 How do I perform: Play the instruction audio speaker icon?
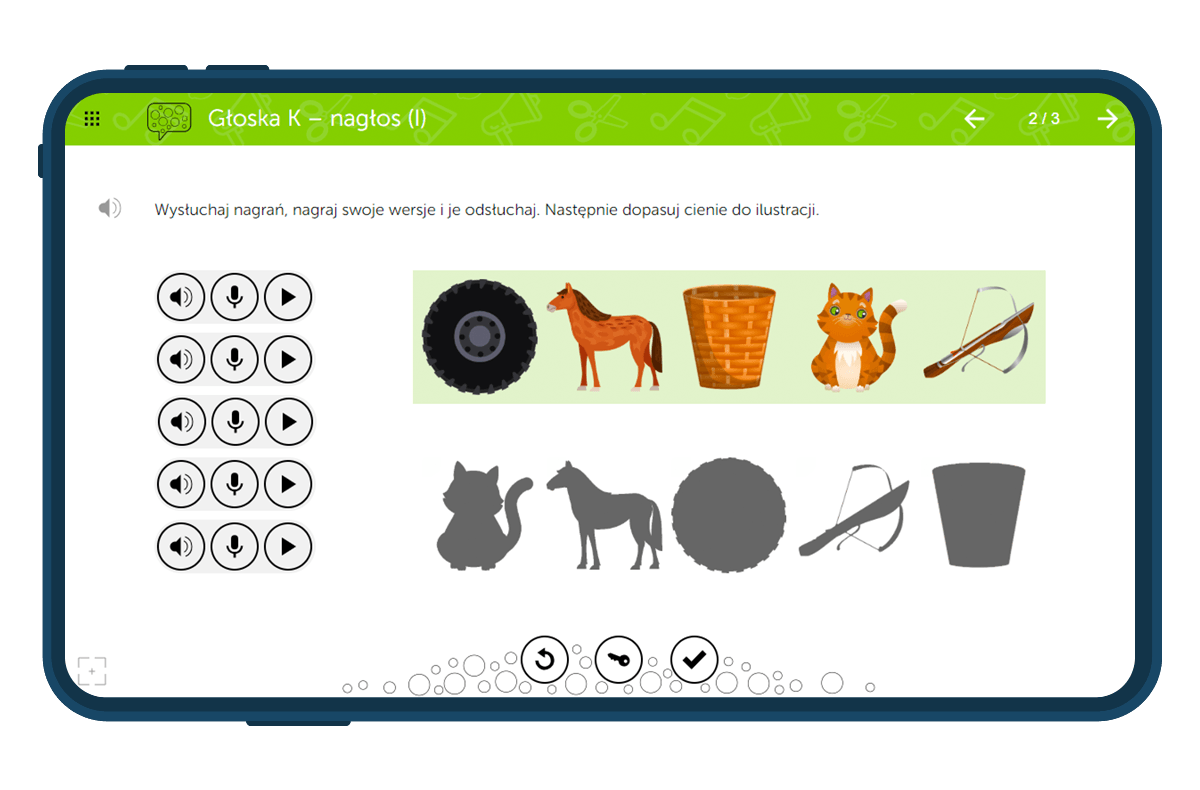tap(110, 208)
